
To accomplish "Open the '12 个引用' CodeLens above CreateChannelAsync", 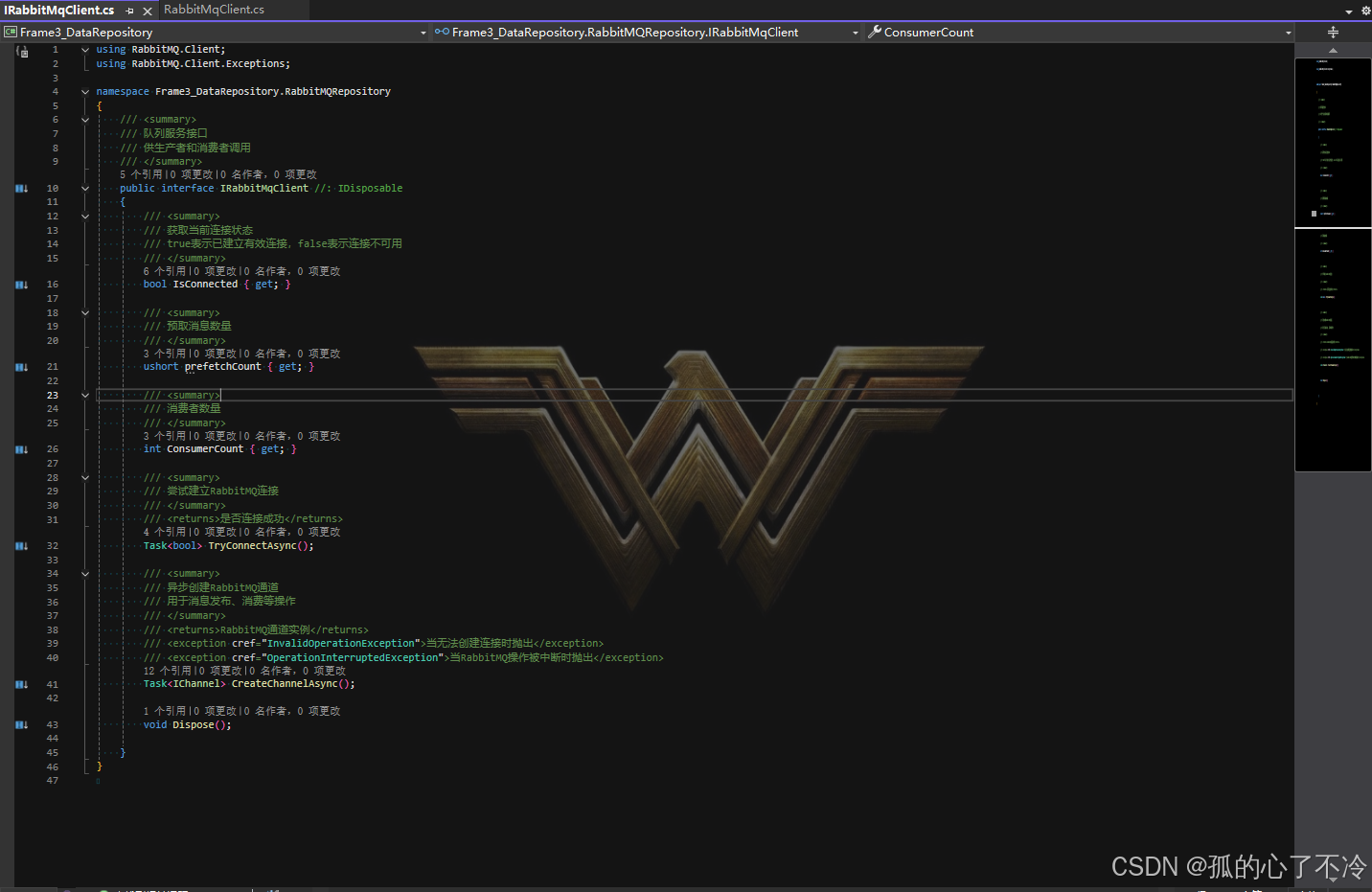I will pyautogui.click(x=168, y=671).
